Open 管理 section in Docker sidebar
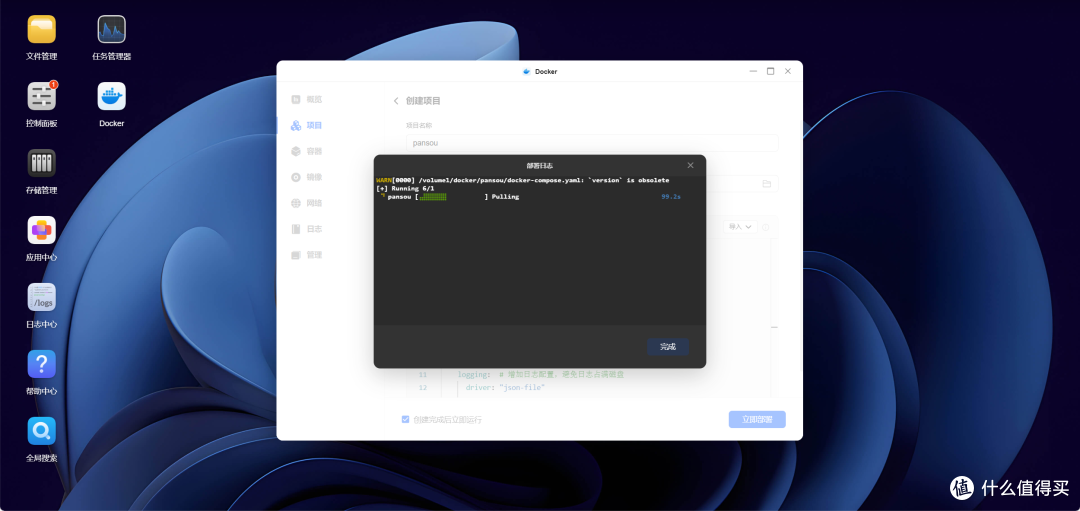Screen dimensions: 1080x511 pos(307,255)
